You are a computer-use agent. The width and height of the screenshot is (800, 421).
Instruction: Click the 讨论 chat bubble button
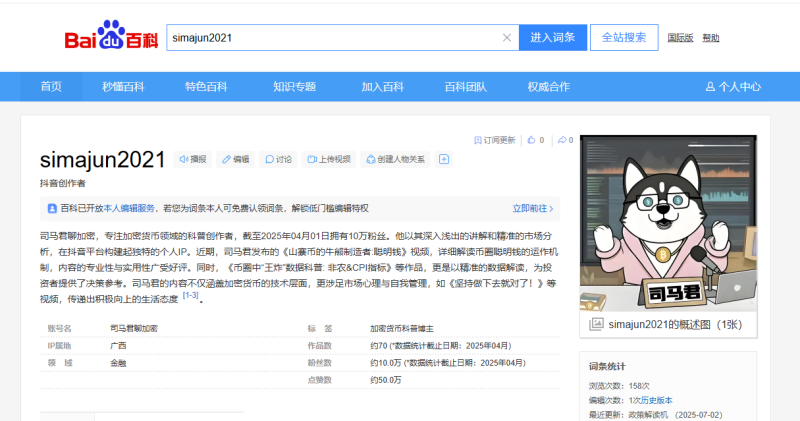pos(278,159)
